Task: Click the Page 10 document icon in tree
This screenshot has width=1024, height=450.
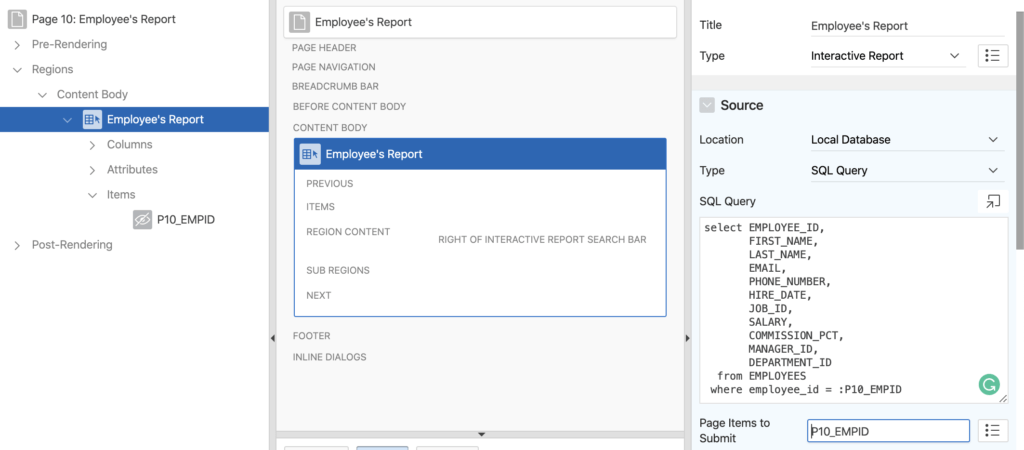Action: pos(17,20)
